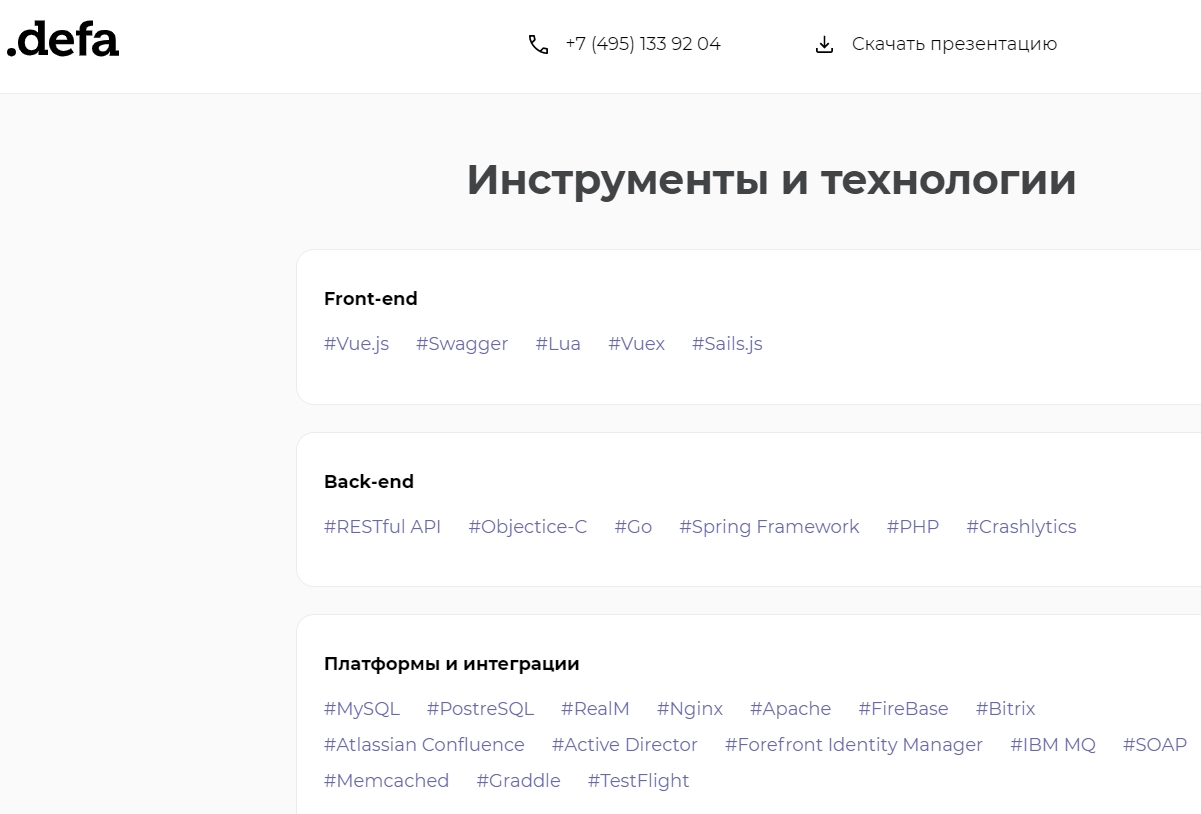Select the #Atlassian Confluence tag
Image resolution: width=1201 pixels, height=814 pixels.
tap(424, 745)
